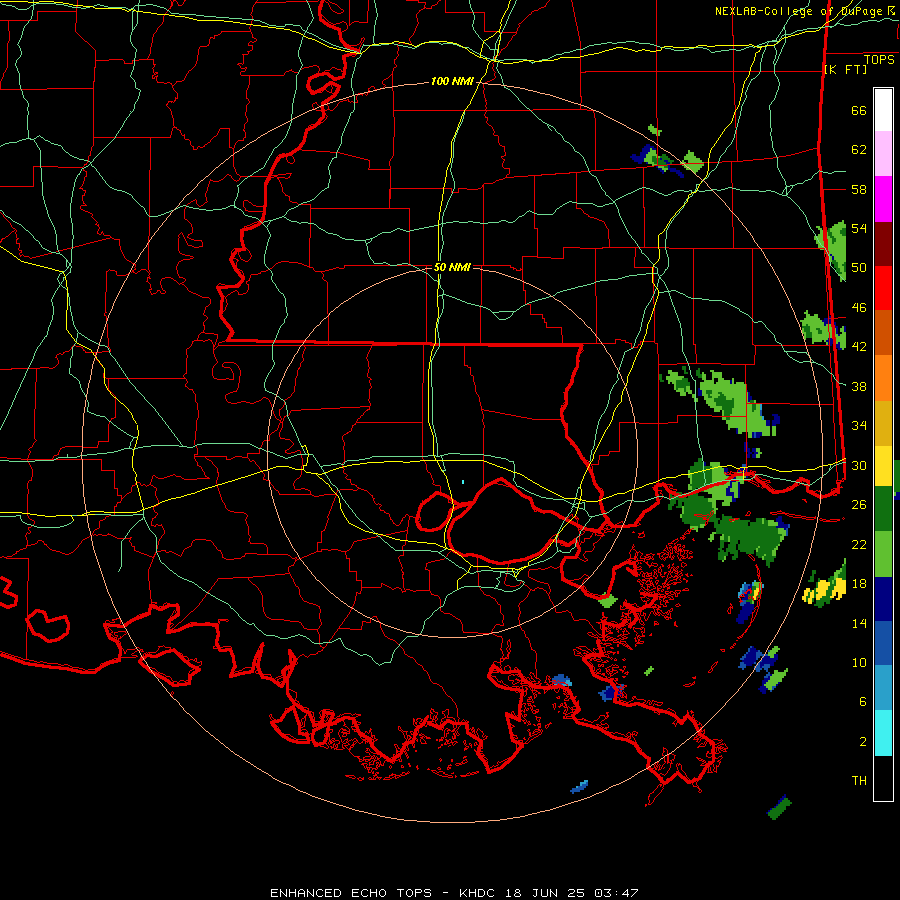Click the navy 14–18 kft legend swatch

point(883,599)
